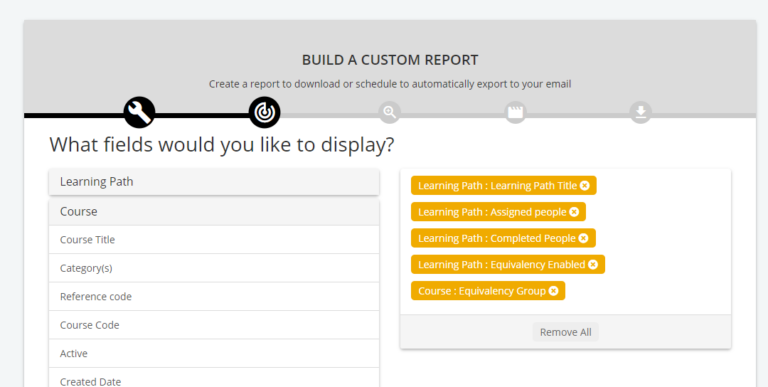Remove Assigned people tag using x icon
The height and width of the screenshot is (387, 768).
click(574, 212)
